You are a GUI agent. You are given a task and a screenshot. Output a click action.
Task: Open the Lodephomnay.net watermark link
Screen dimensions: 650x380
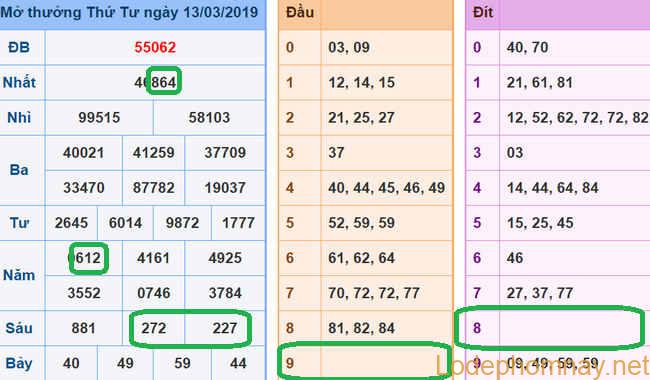point(543,366)
